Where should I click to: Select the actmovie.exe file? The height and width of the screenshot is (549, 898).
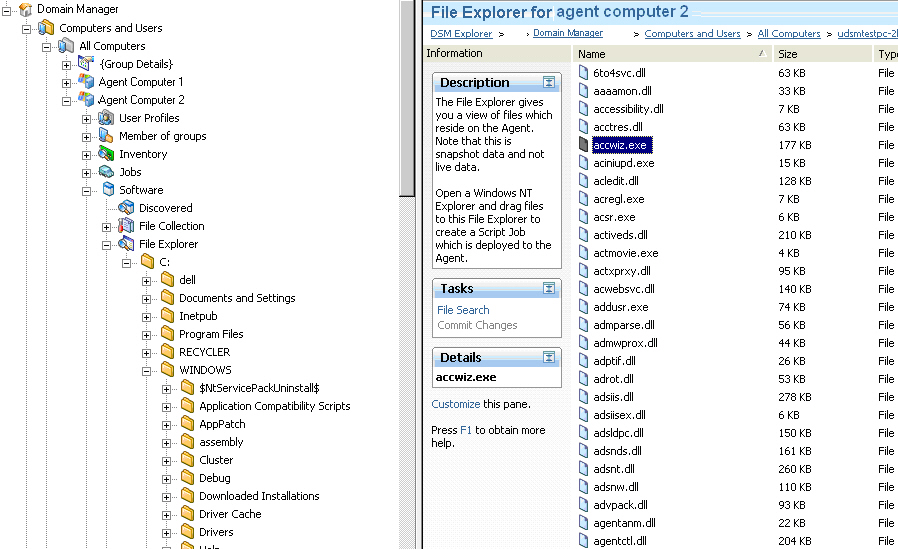(x=625, y=253)
